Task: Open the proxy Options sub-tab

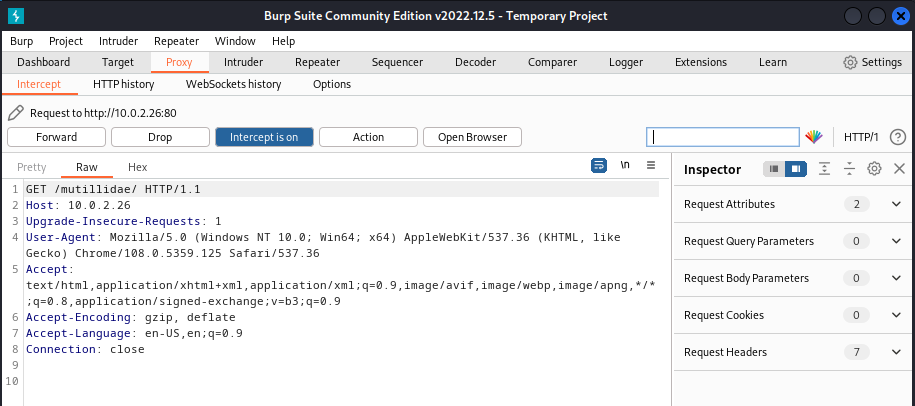Action: point(332,84)
